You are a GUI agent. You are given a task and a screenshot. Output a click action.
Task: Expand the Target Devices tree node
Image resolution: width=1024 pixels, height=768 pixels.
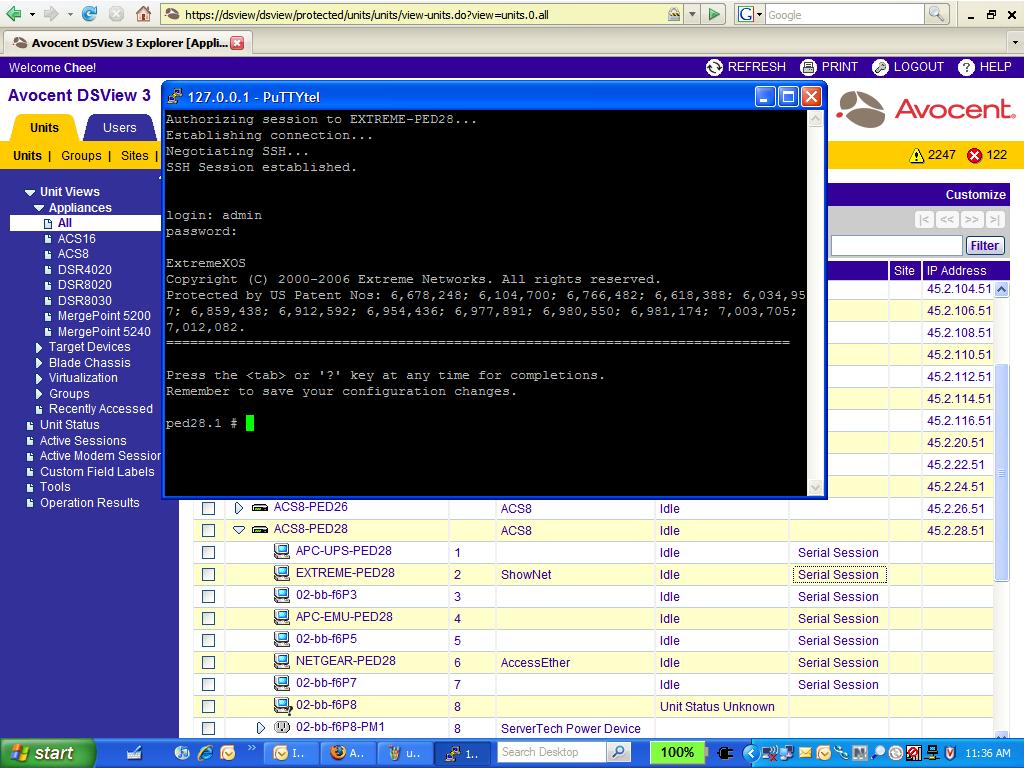point(39,347)
